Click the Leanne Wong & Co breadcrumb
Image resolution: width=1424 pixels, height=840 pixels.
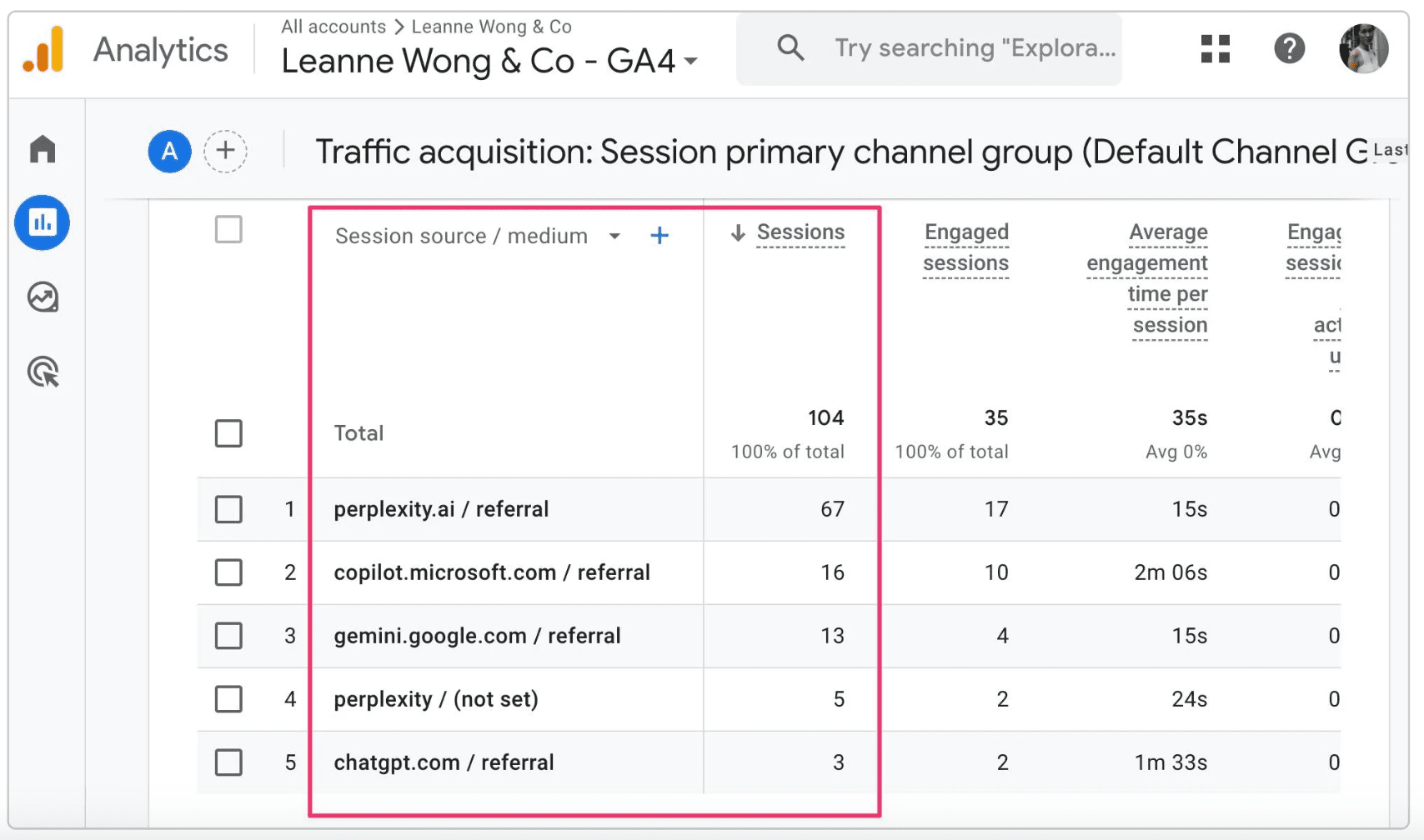click(x=490, y=26)
